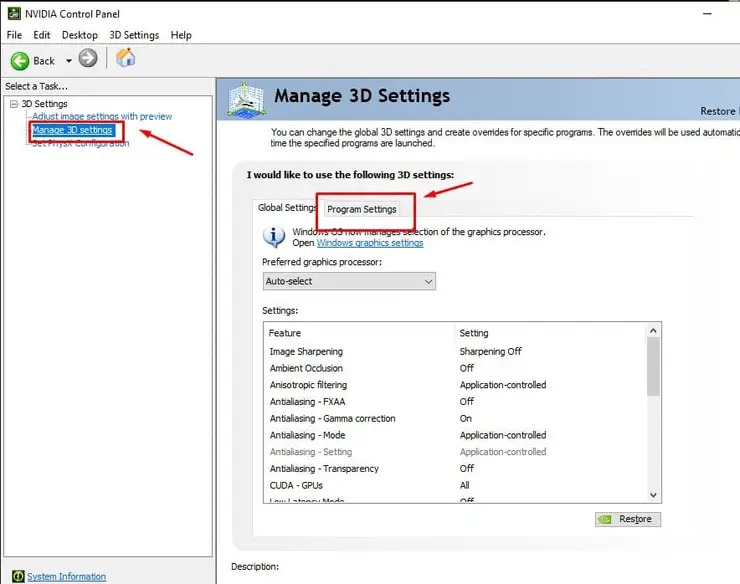740x584 pixels.
Task: Switch to the Program Settings tab
Action: coord(362,209)
